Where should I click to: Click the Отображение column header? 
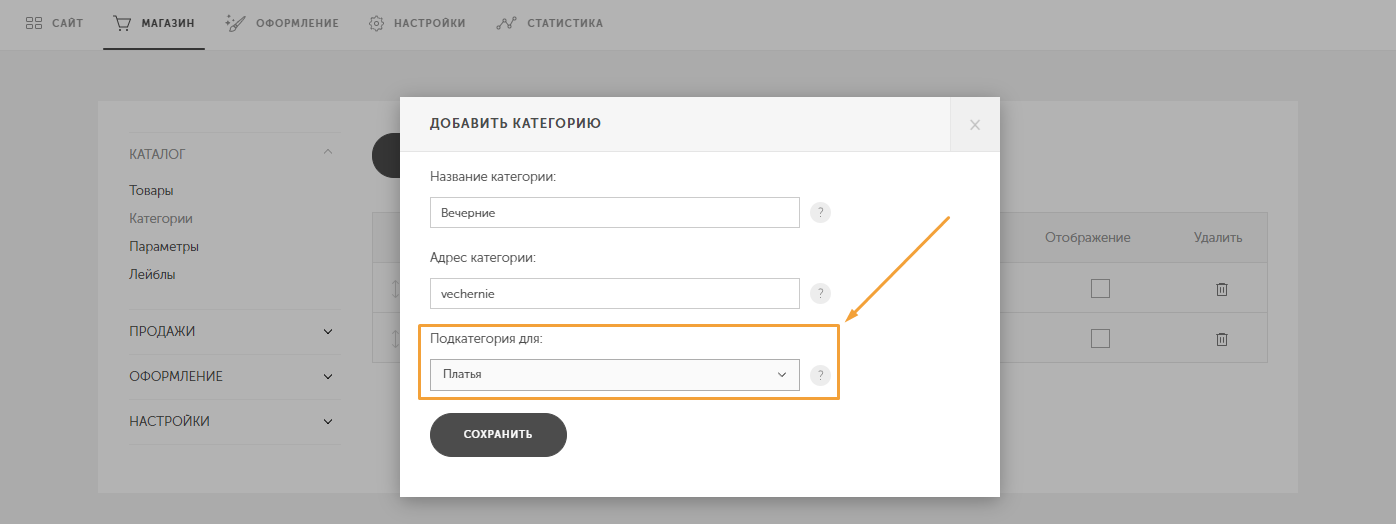click(1088, 238)
